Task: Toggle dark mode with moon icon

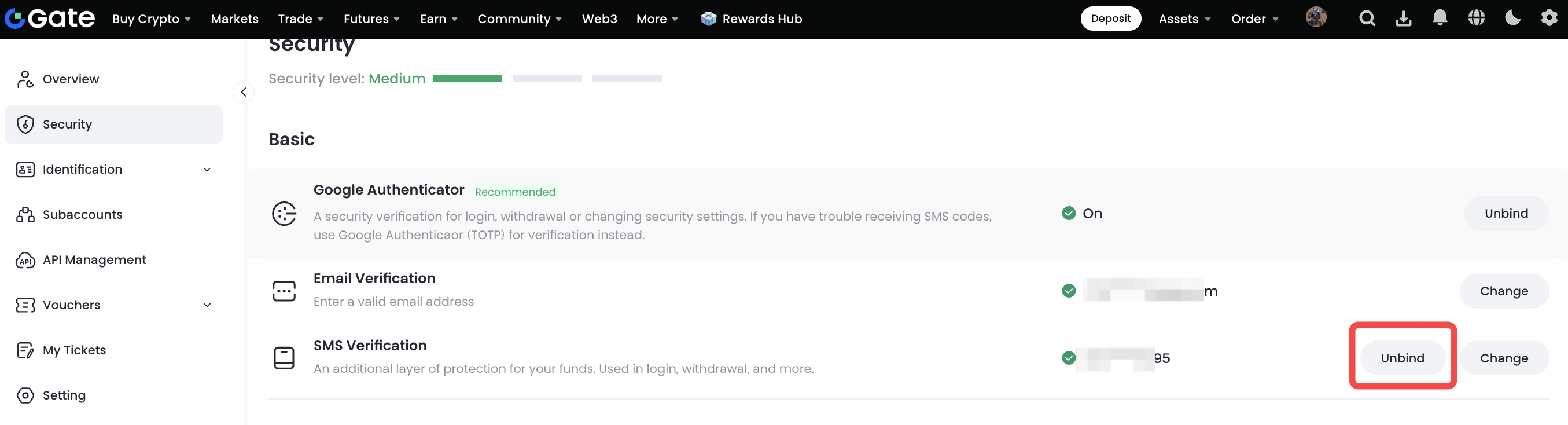Action: pyautogui.click(x=1512, y=19)
